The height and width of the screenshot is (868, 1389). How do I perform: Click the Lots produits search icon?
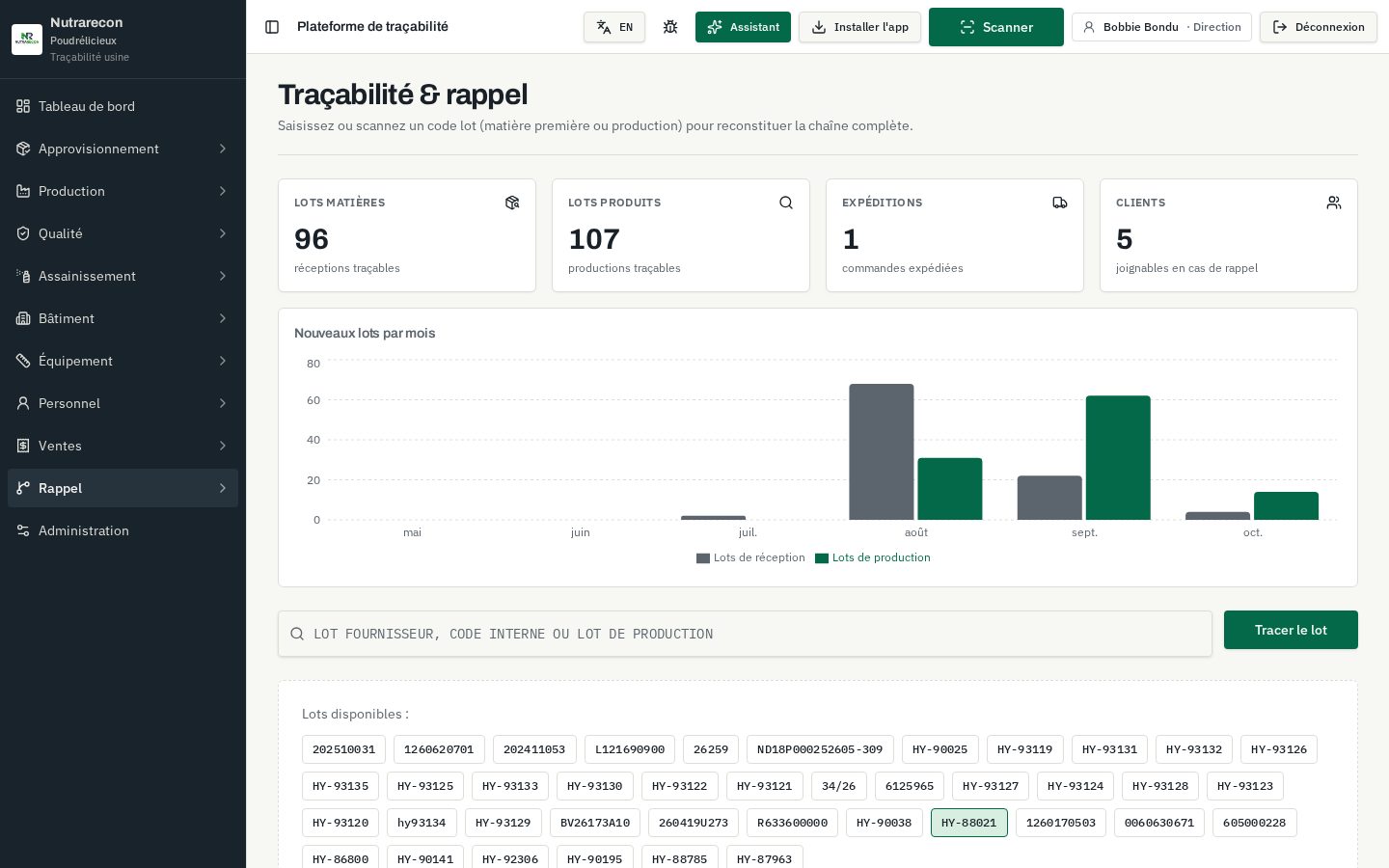point(786,203)
